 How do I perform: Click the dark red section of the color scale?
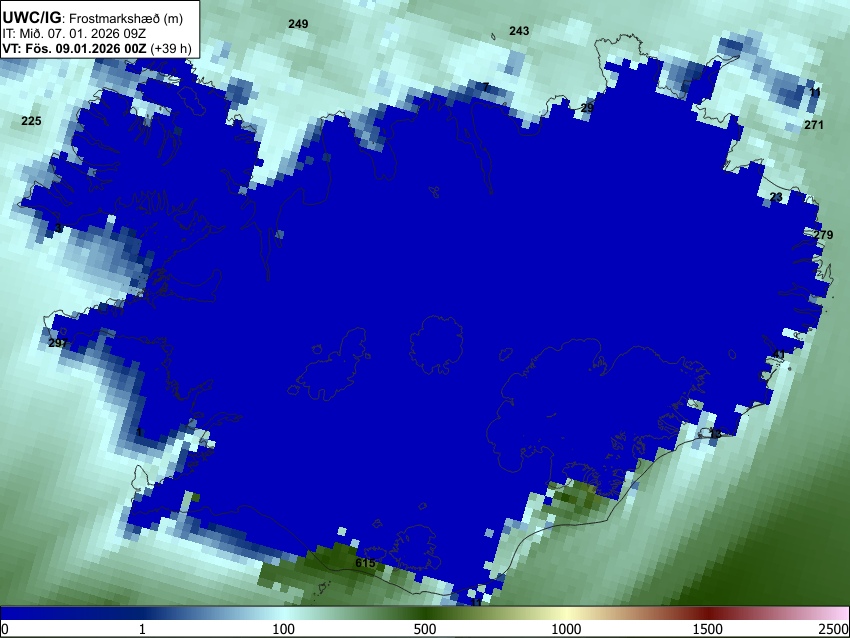708,613
